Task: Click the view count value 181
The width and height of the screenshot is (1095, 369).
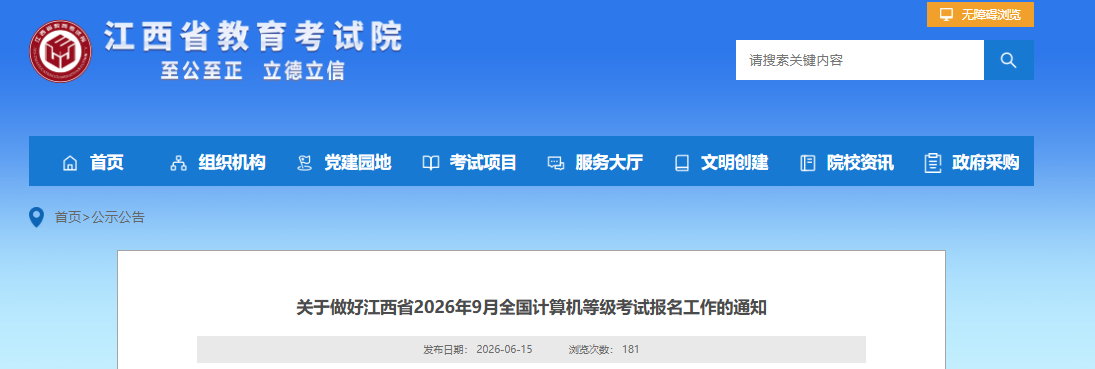Action: click(x=631, y=349)
